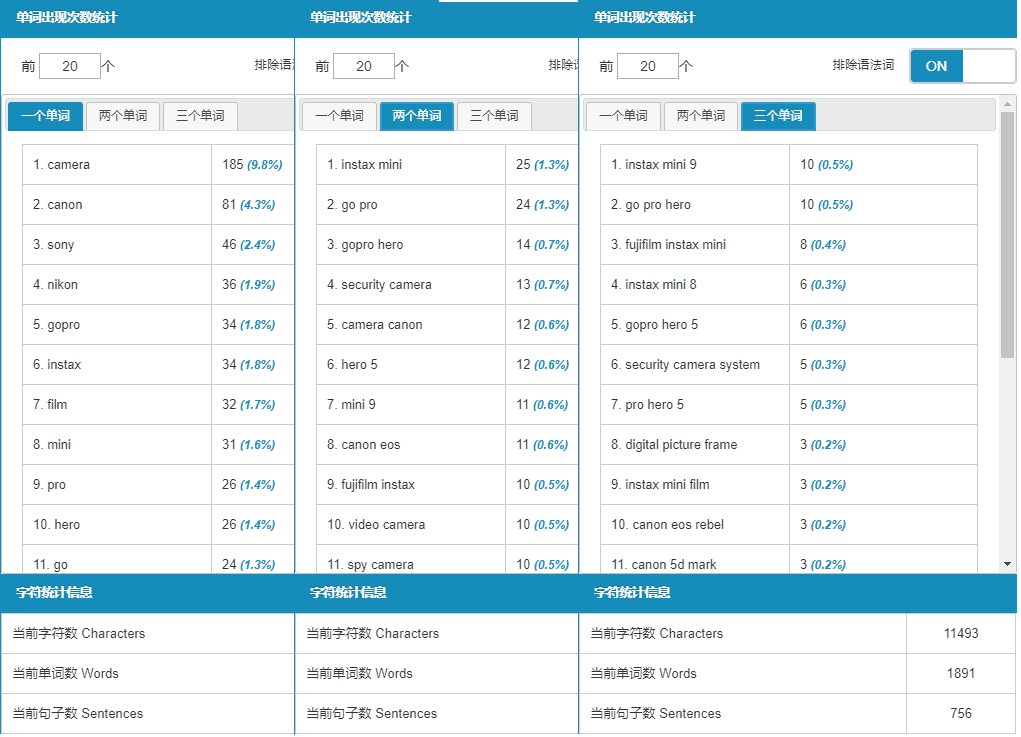The image size is (1021, 737).
Task: Select 一个单词 tab in left panel
Action: pyautogui.click(x=46, y=116)
